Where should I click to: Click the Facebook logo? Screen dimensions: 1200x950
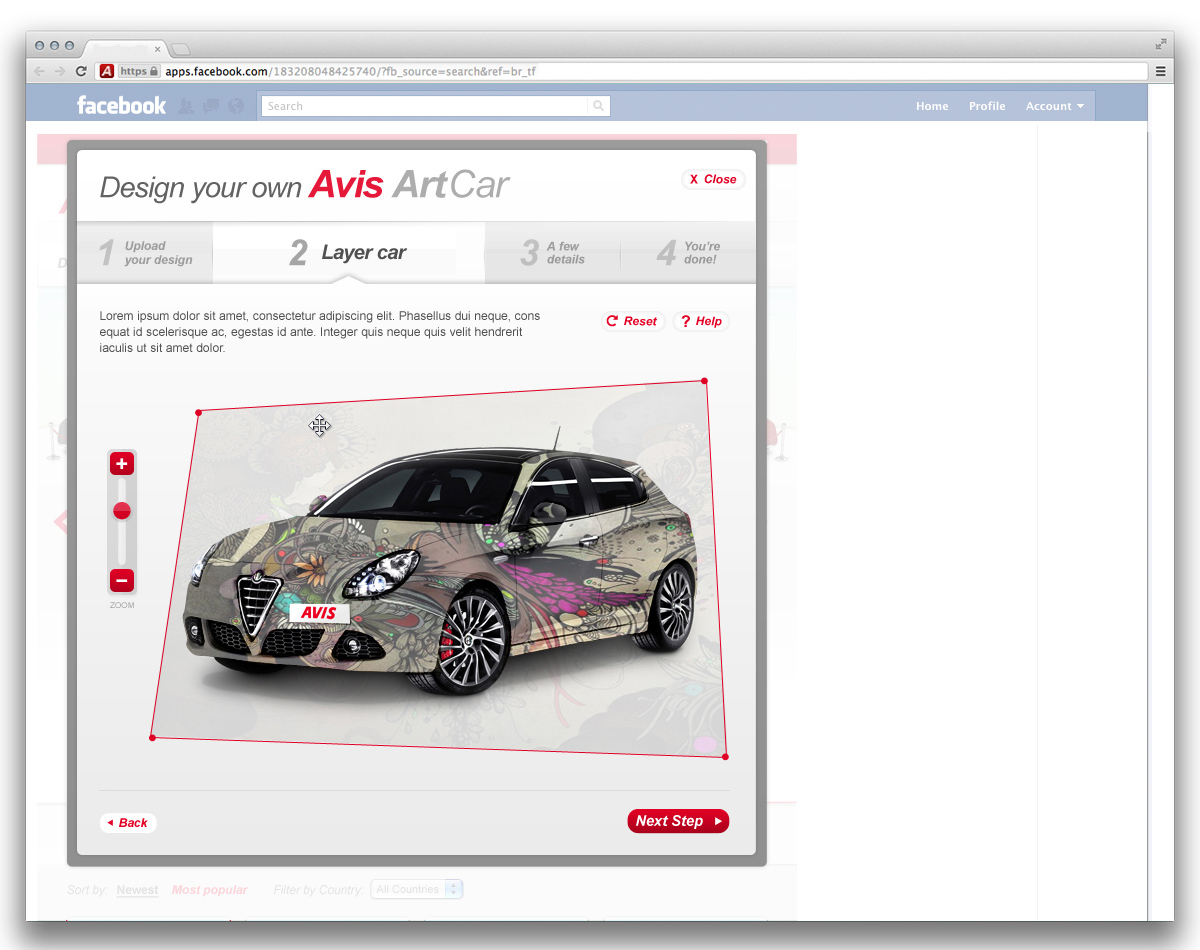[x=121, y=105]
